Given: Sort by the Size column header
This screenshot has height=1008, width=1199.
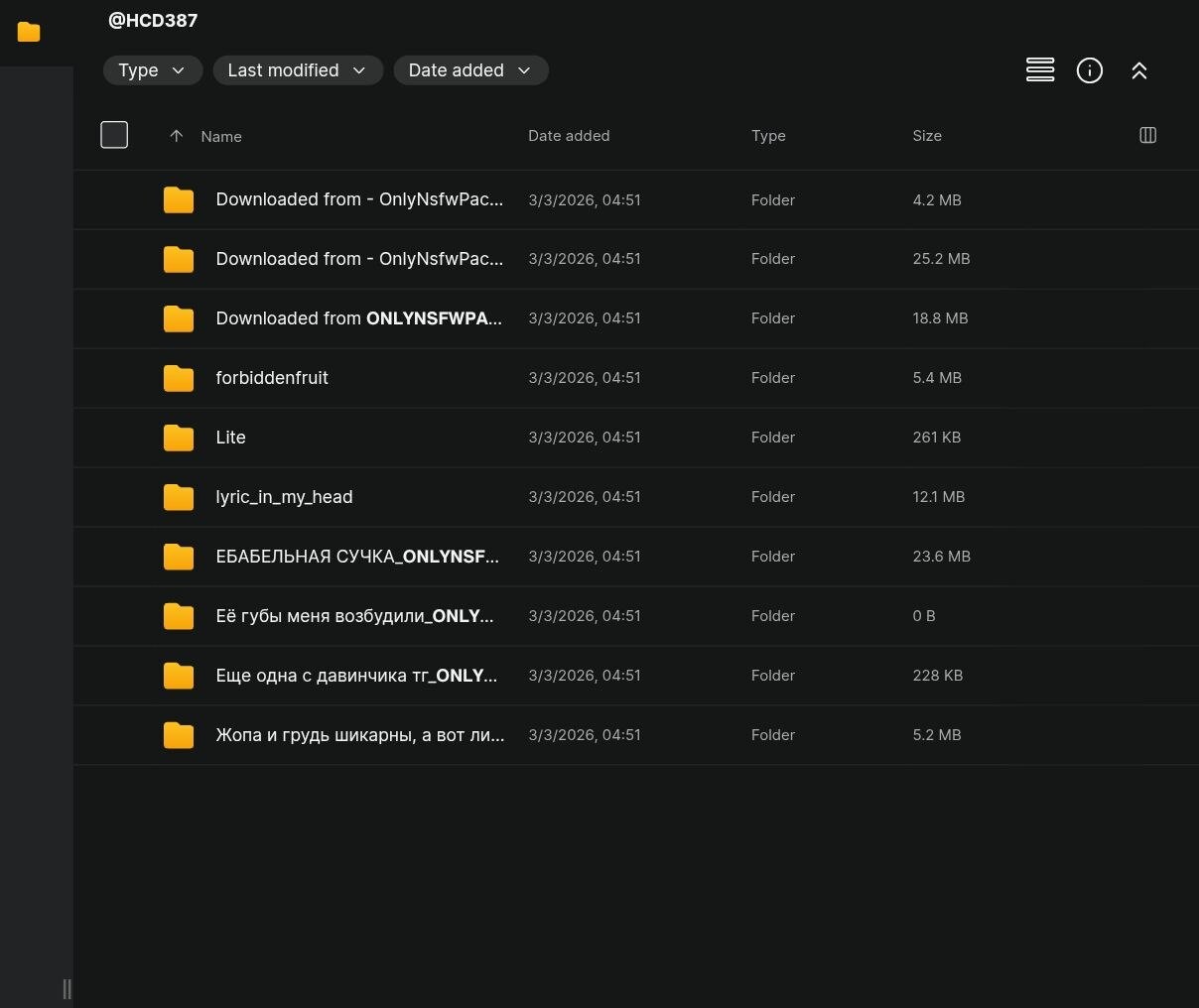Looking at the screenshot, I should click(x=926, y=136).
